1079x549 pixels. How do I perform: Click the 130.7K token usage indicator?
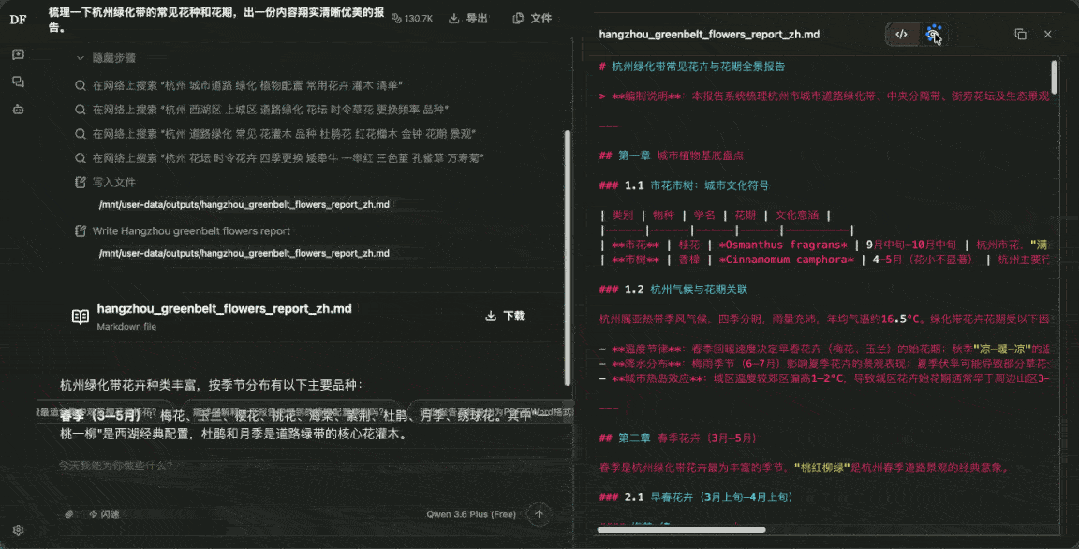(412, 18)
